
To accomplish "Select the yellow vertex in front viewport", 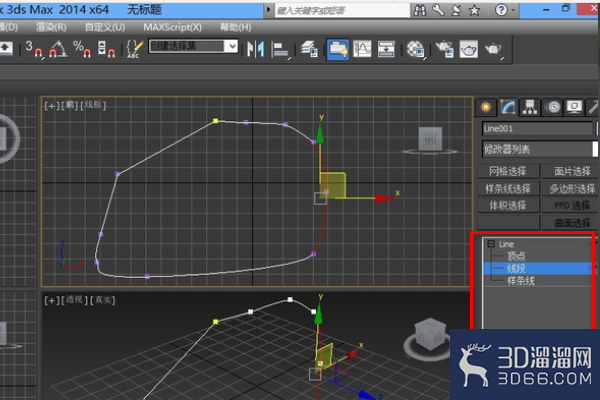I will tap(215, 121).
